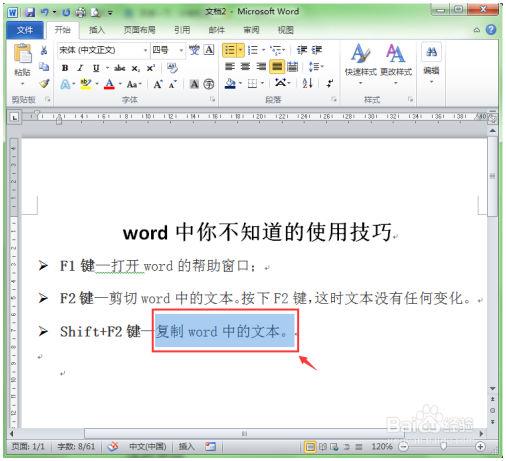Toggle the bulleted list button
This screenshot has height=461, width=506.
(230, 50)
